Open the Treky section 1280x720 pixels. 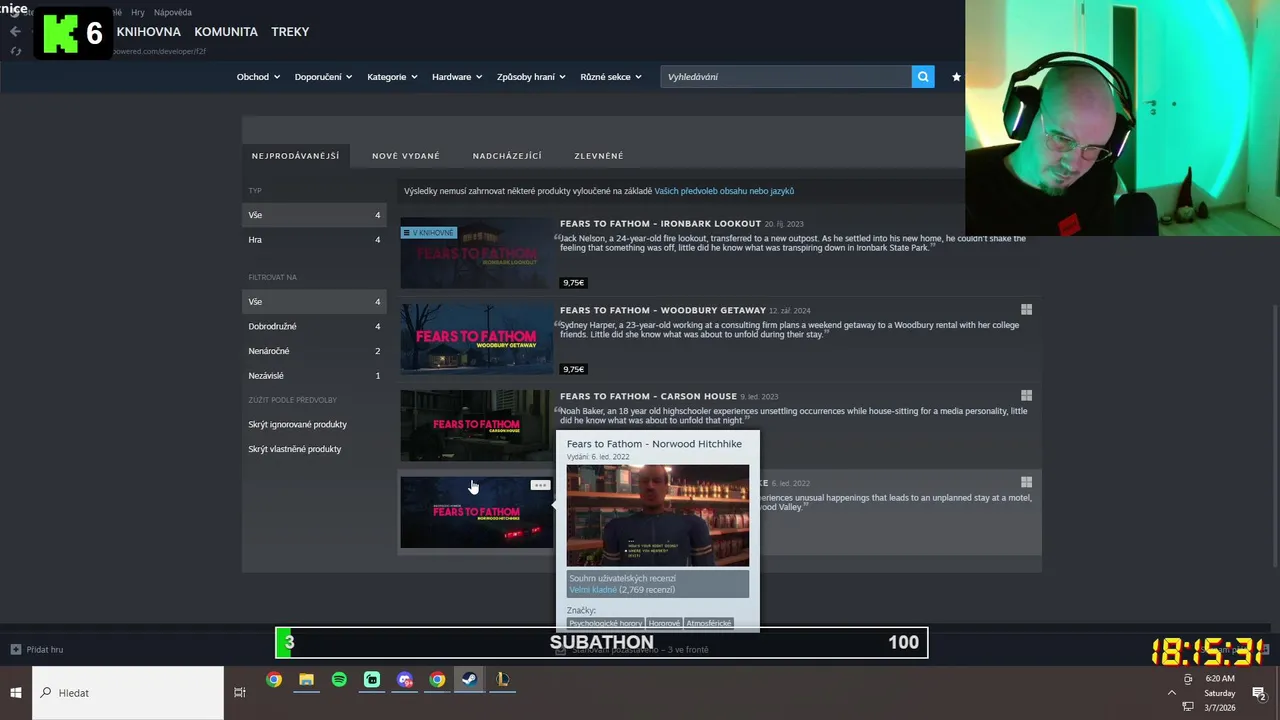tap(290, 32)
